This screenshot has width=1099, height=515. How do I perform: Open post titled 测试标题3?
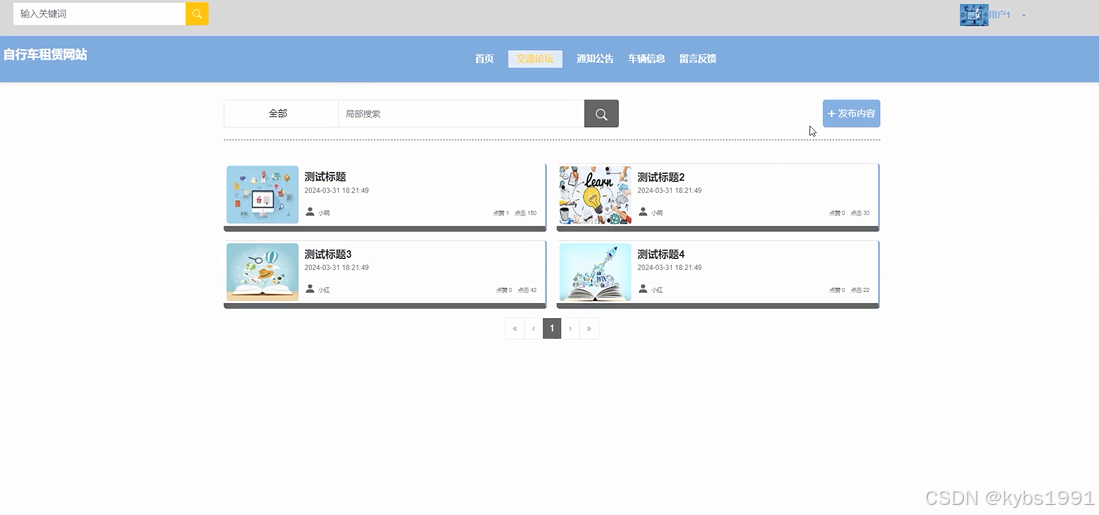pyautogui.click(x=328, y=254)
